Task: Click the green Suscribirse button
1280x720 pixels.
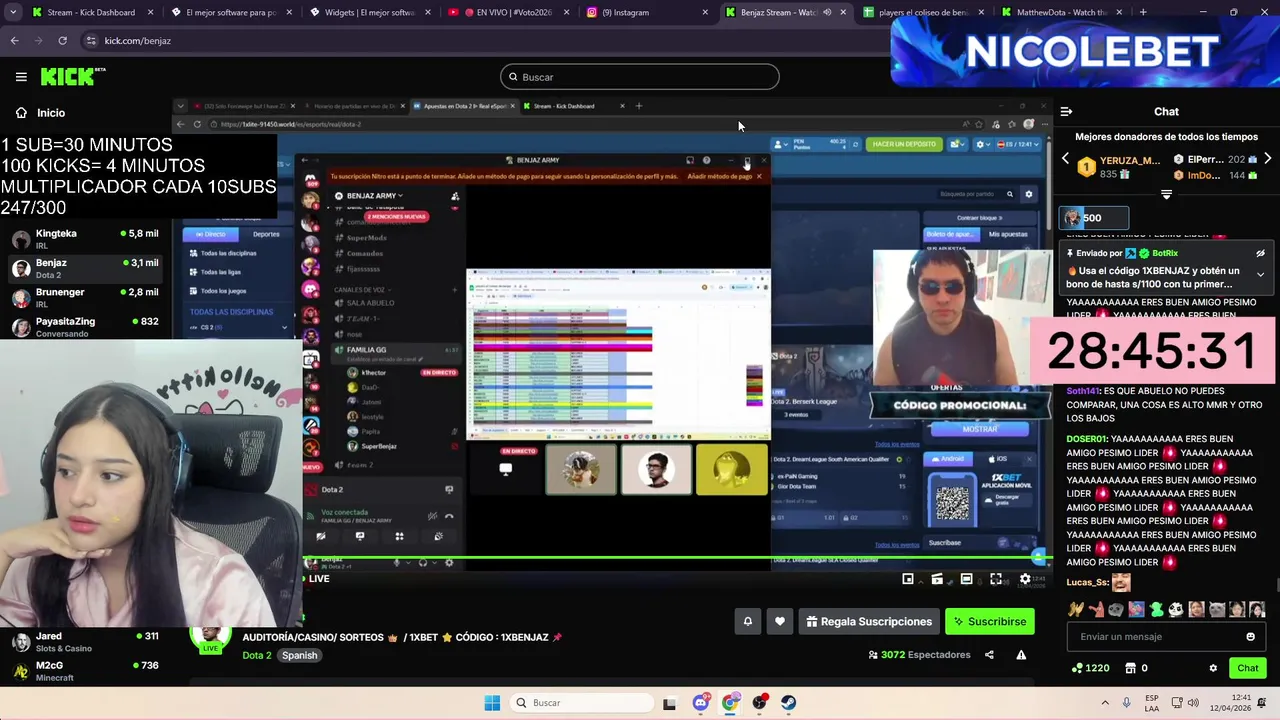Action: pos(989,621)
